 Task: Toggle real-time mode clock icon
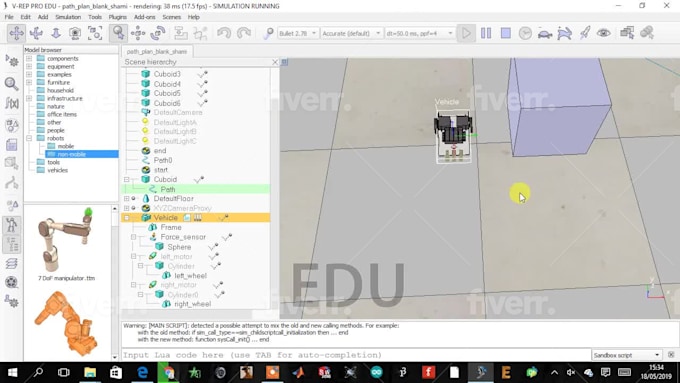[x=525, y=33]
